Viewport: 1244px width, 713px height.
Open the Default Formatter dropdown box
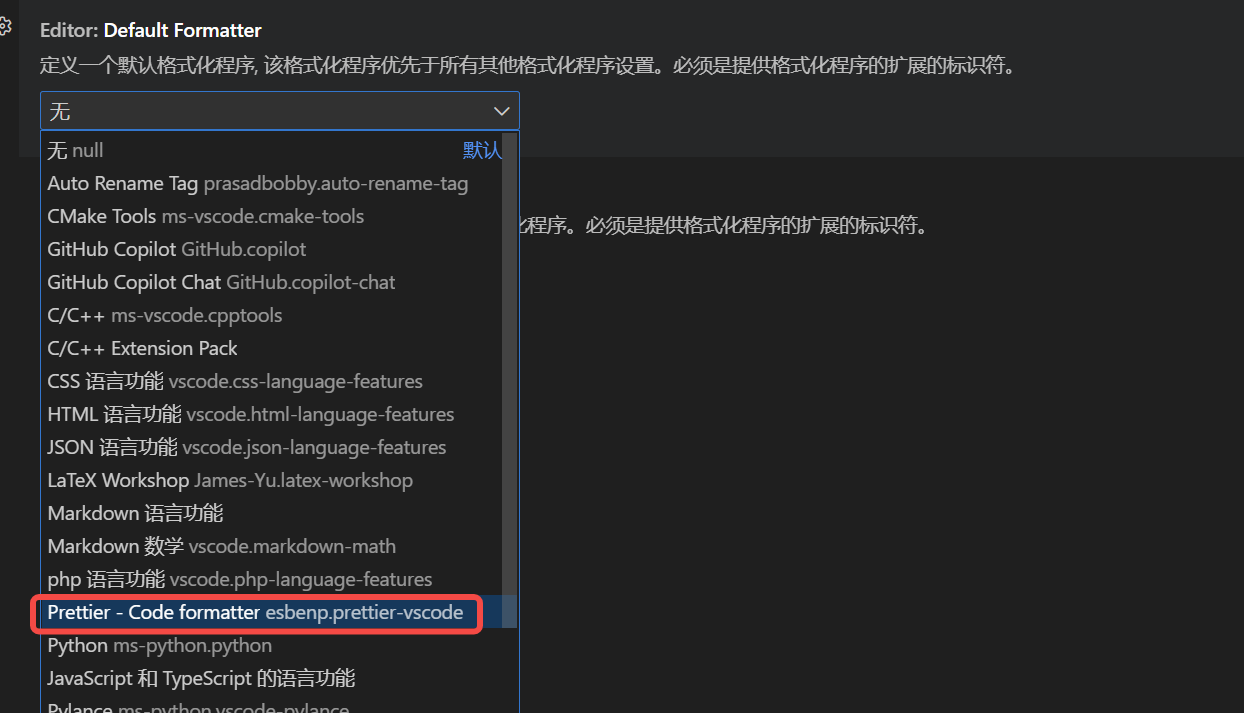280,111
